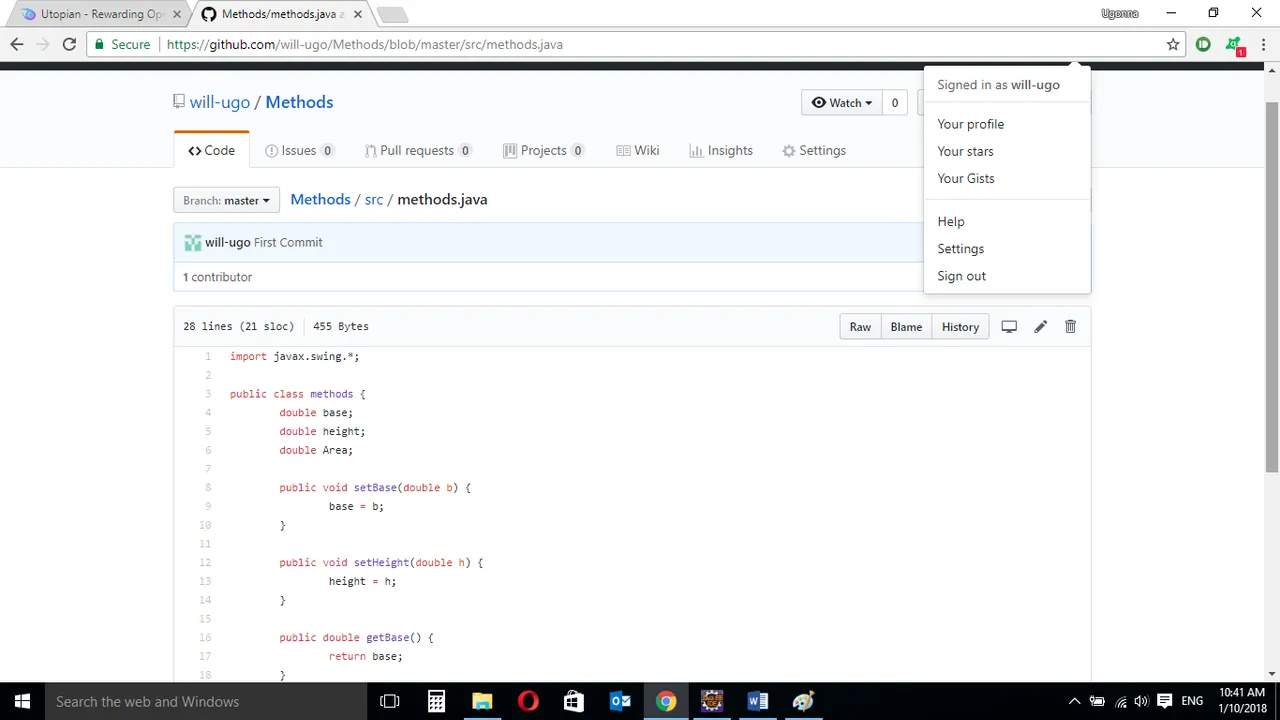This screenshot has width=1280, height=720.
Task: Open Microsoft Word from the taskbar
Action: coord(757,701)
